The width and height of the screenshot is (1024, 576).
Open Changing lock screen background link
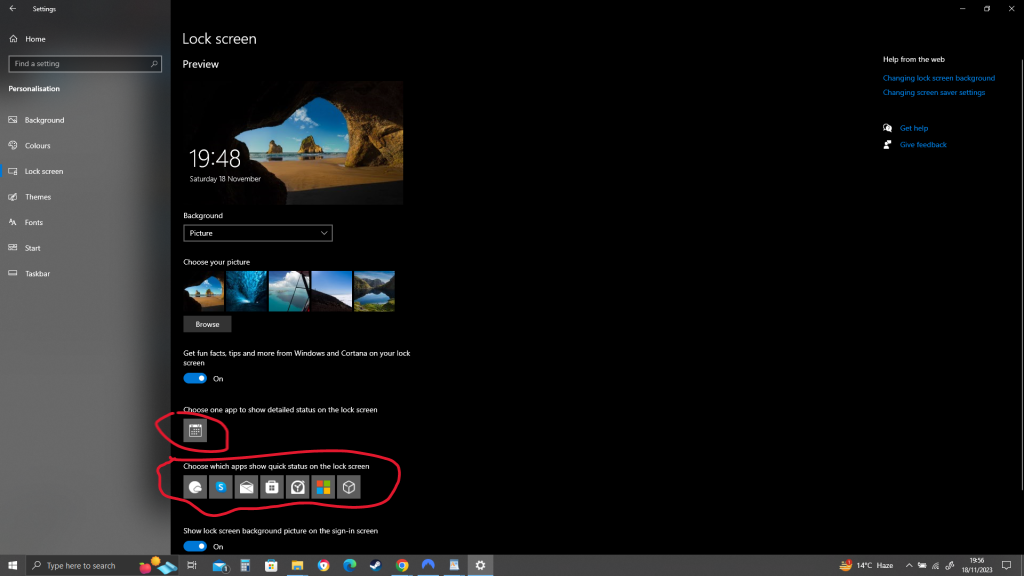pyautogui.click(x=938, y=78)
